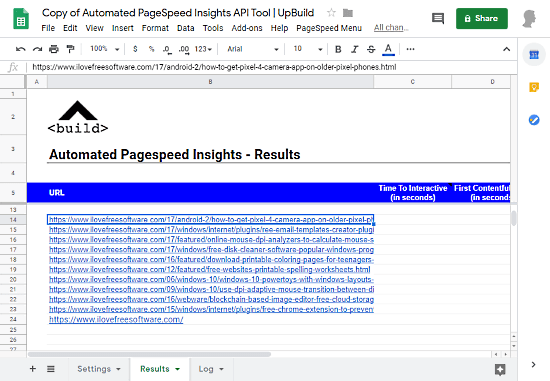The image size is (550, 381).
Task: Click the Redo icon
Action: click(x=37, y=49)
